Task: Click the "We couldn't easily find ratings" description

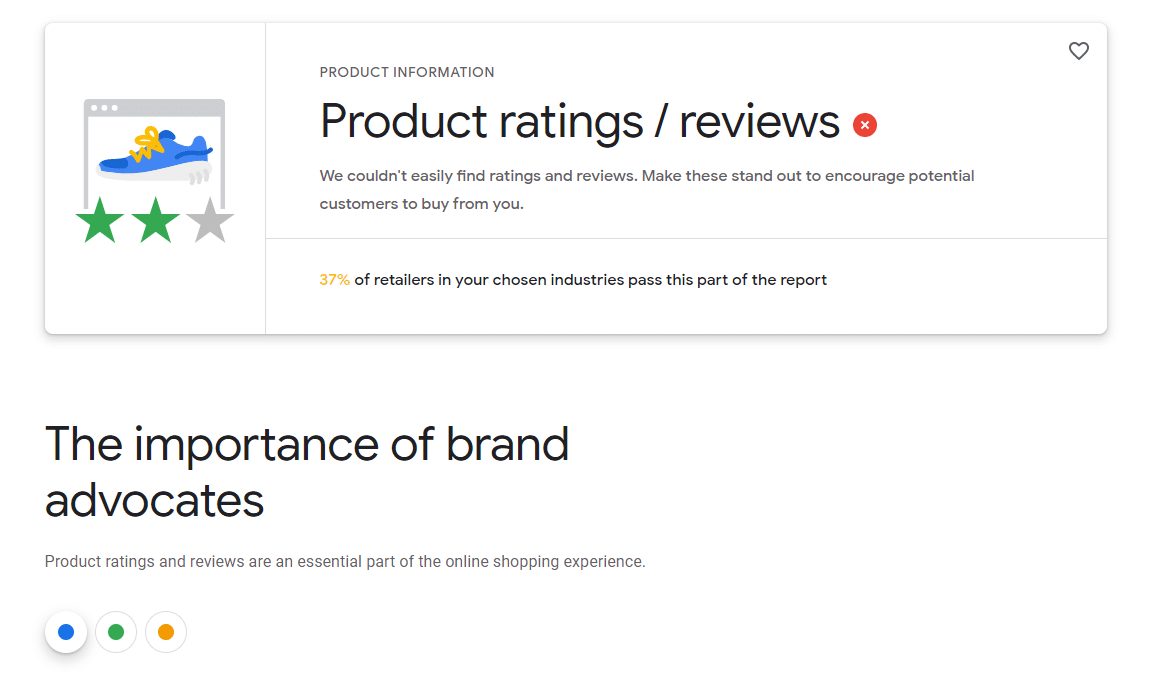Action: pos(646,176)
